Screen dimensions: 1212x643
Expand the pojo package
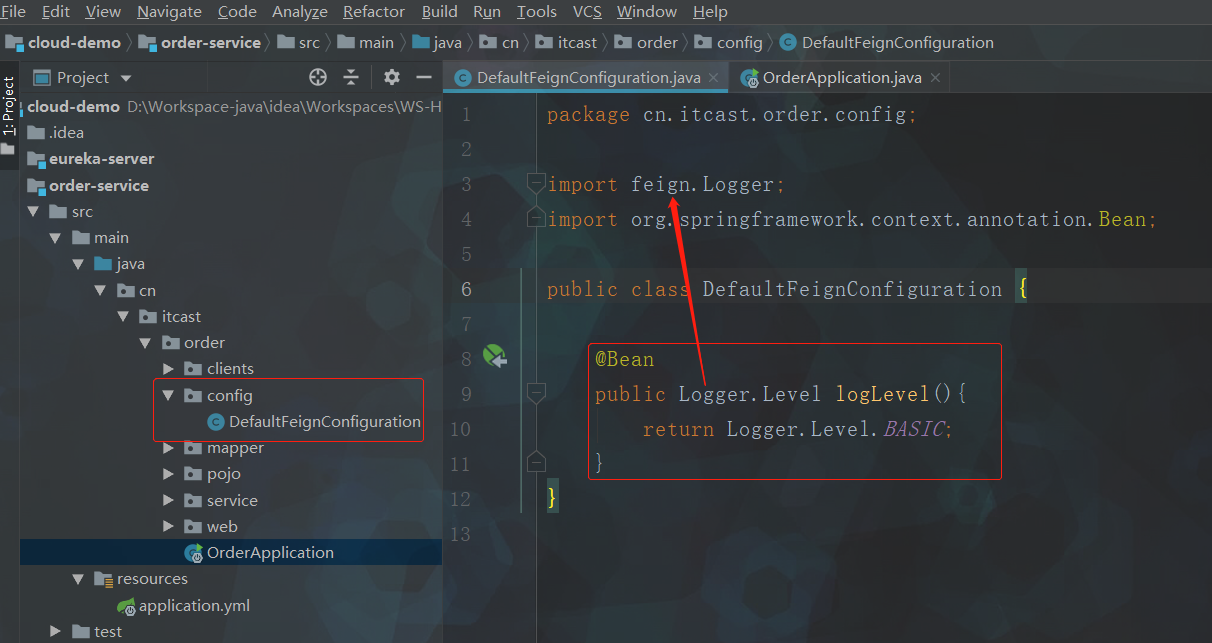tap(168, 473)
